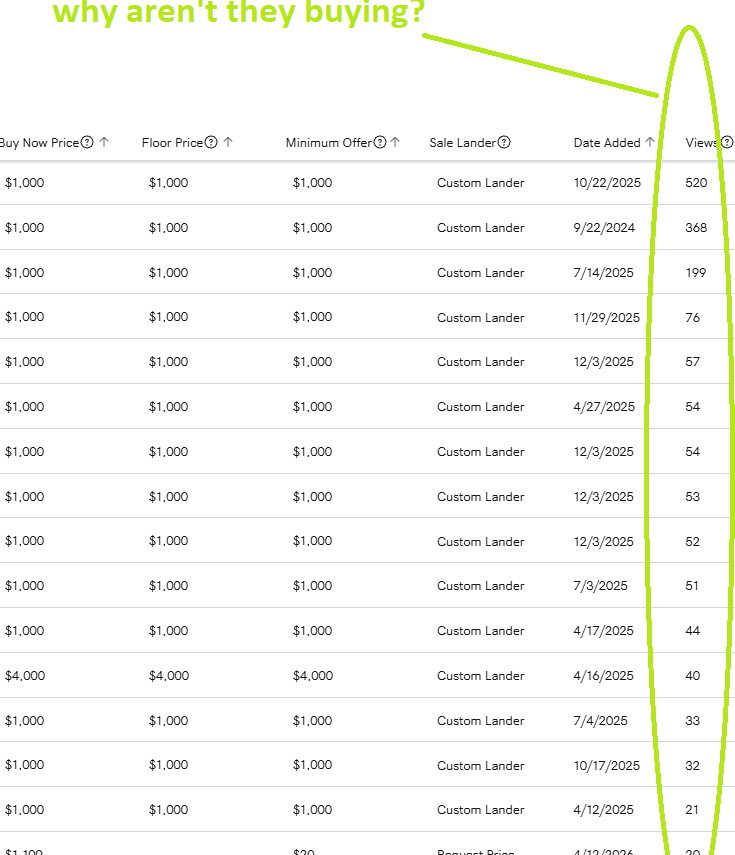Screen dimensions: 735x855
Task: Click Floor Price in the 368-views row
Action: [x=168, y=228]
